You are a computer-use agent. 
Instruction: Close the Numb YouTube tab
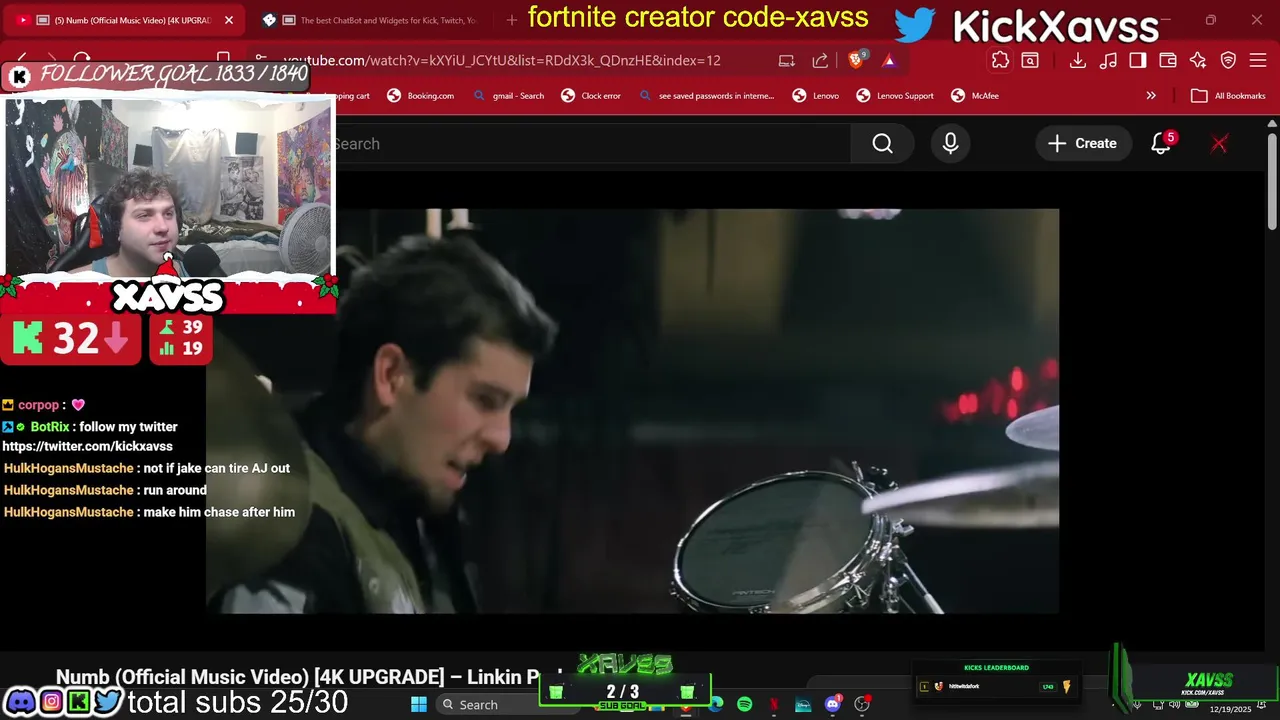pos(228,20)
